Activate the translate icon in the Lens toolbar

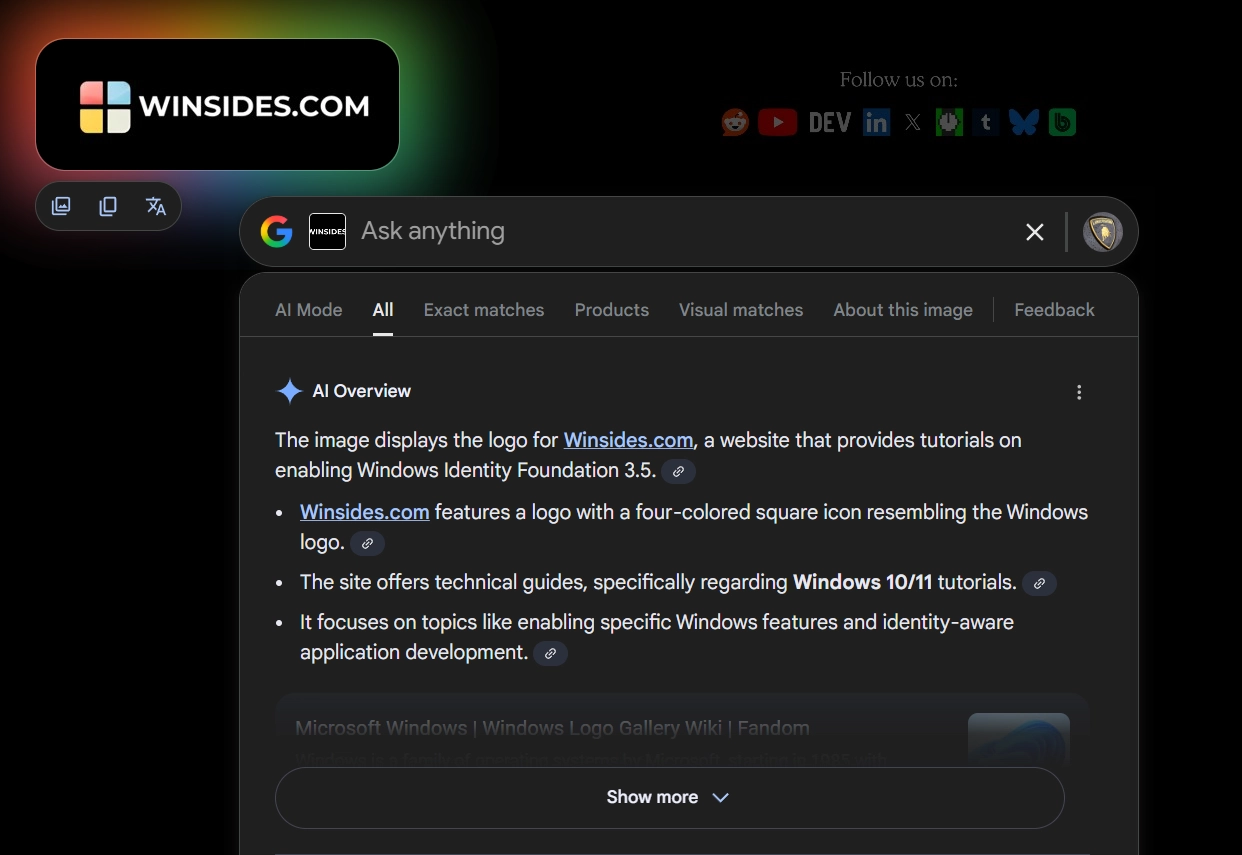point(156,205)
